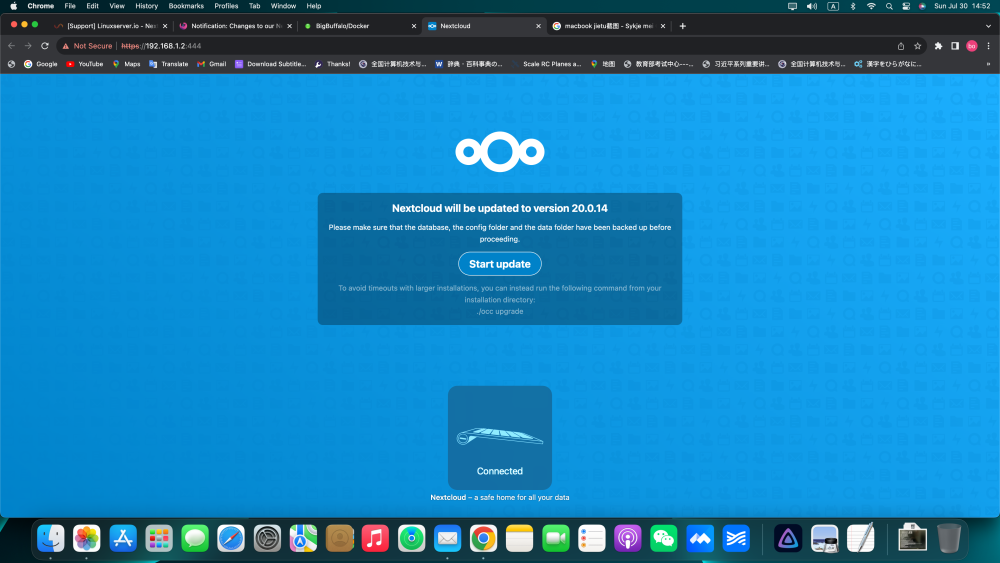Click the Bluetooth icon in menu bar
This screenshot has height=563, width=1000.
coord(853,6)
